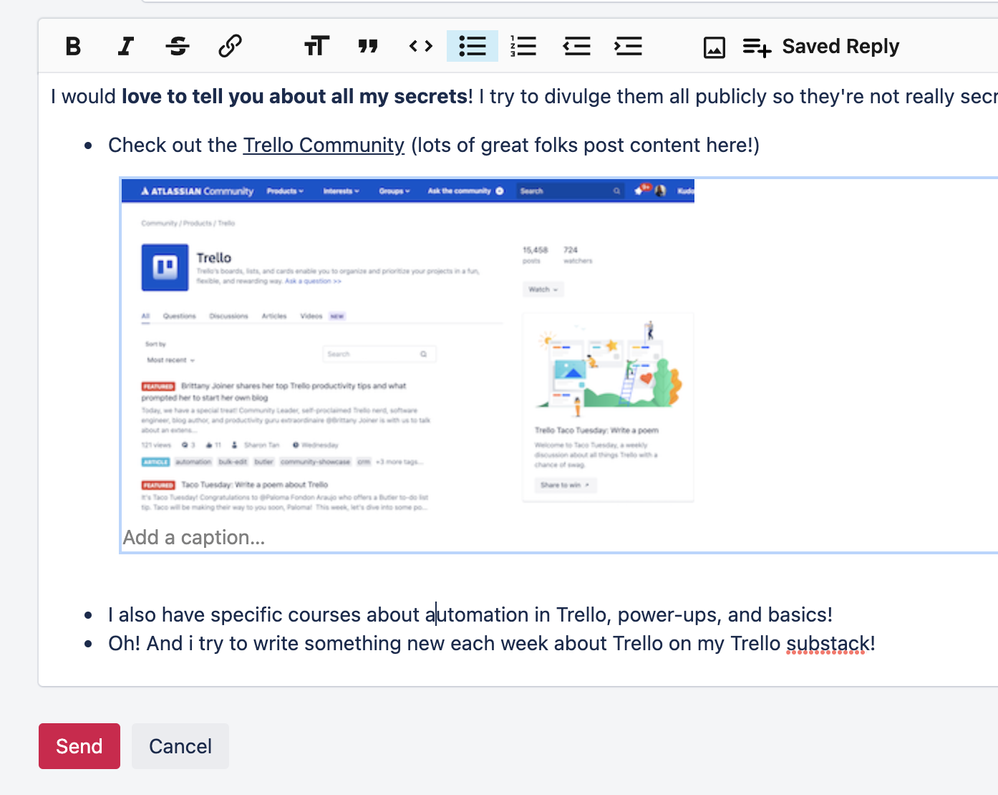998x795 pixels.
Task: Increase list indent
Action: point(628,46)
